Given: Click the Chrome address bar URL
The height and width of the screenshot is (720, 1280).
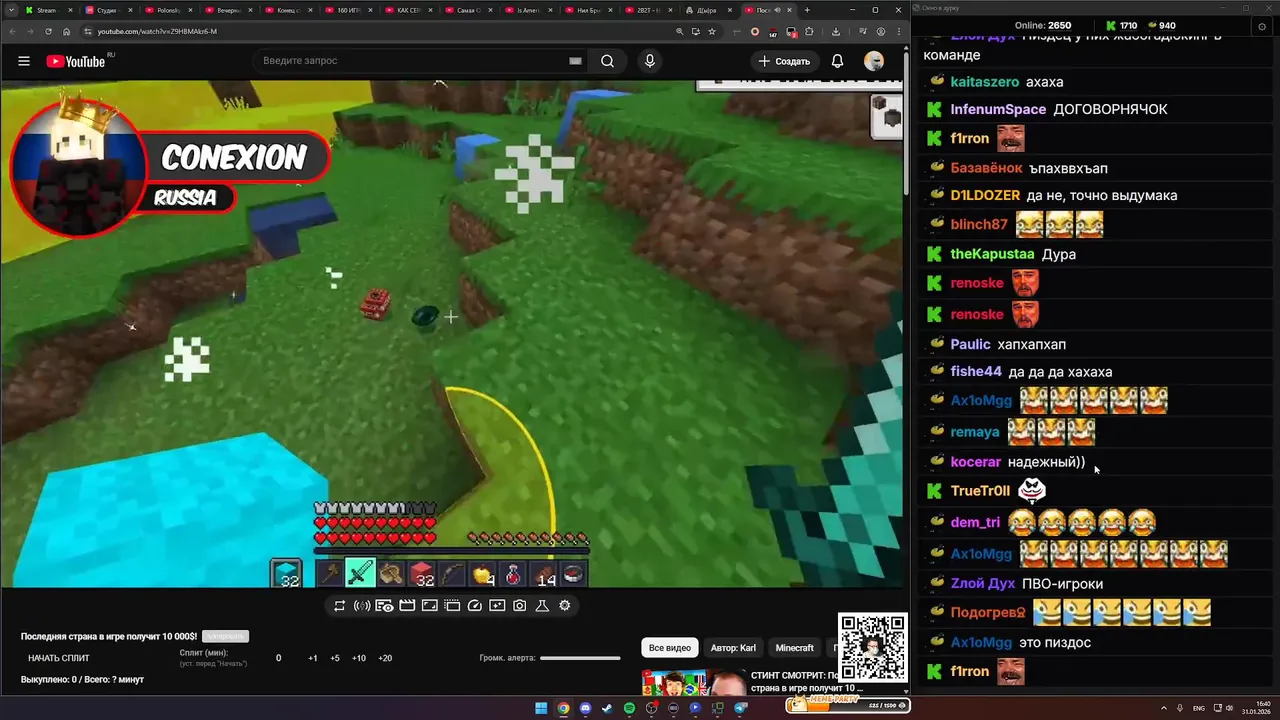Looking at the screenshot, I should point(158,31).
